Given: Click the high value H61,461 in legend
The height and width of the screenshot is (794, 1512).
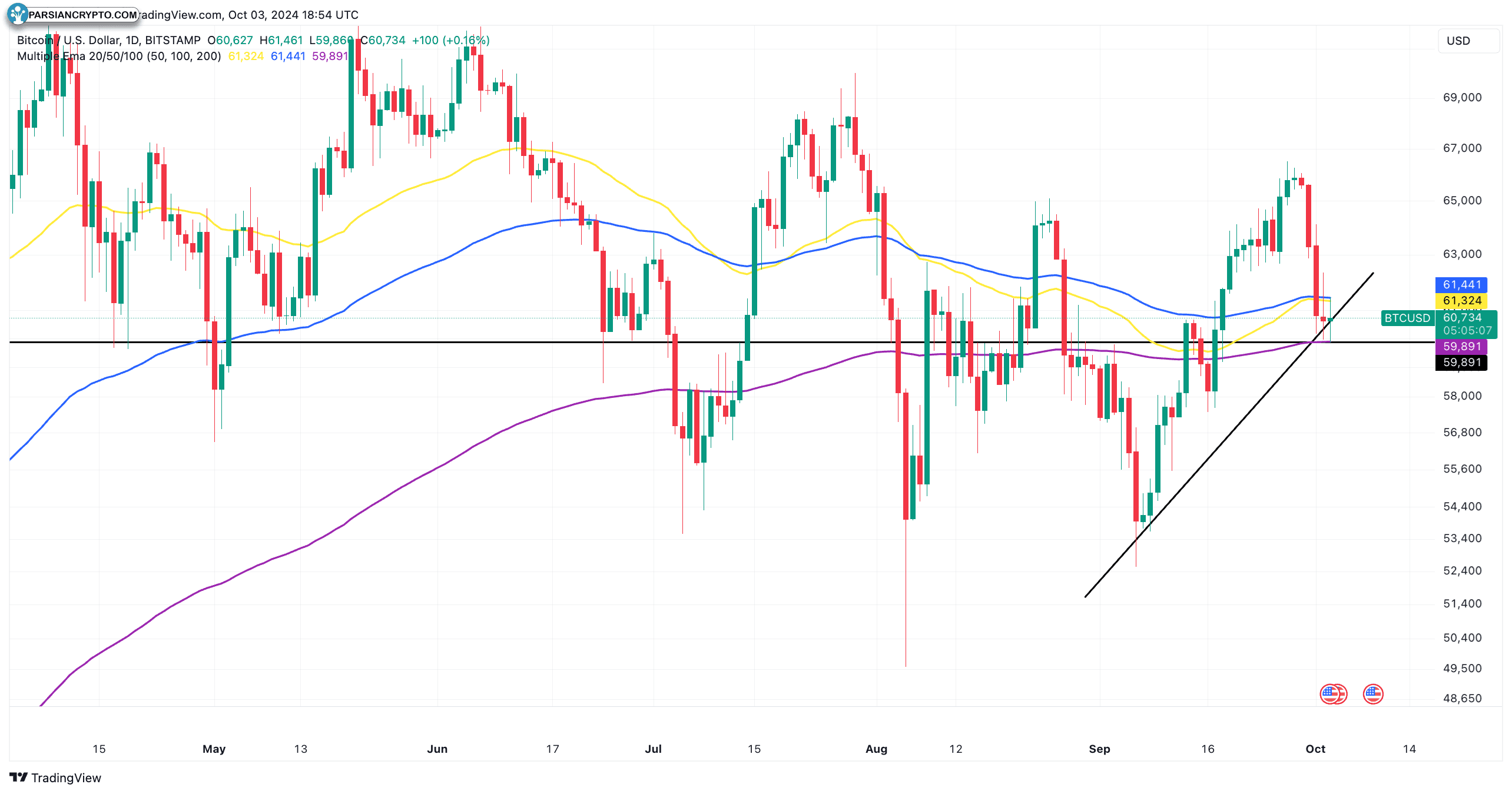Looking at the screenshot, I should [x=281, y=40].
